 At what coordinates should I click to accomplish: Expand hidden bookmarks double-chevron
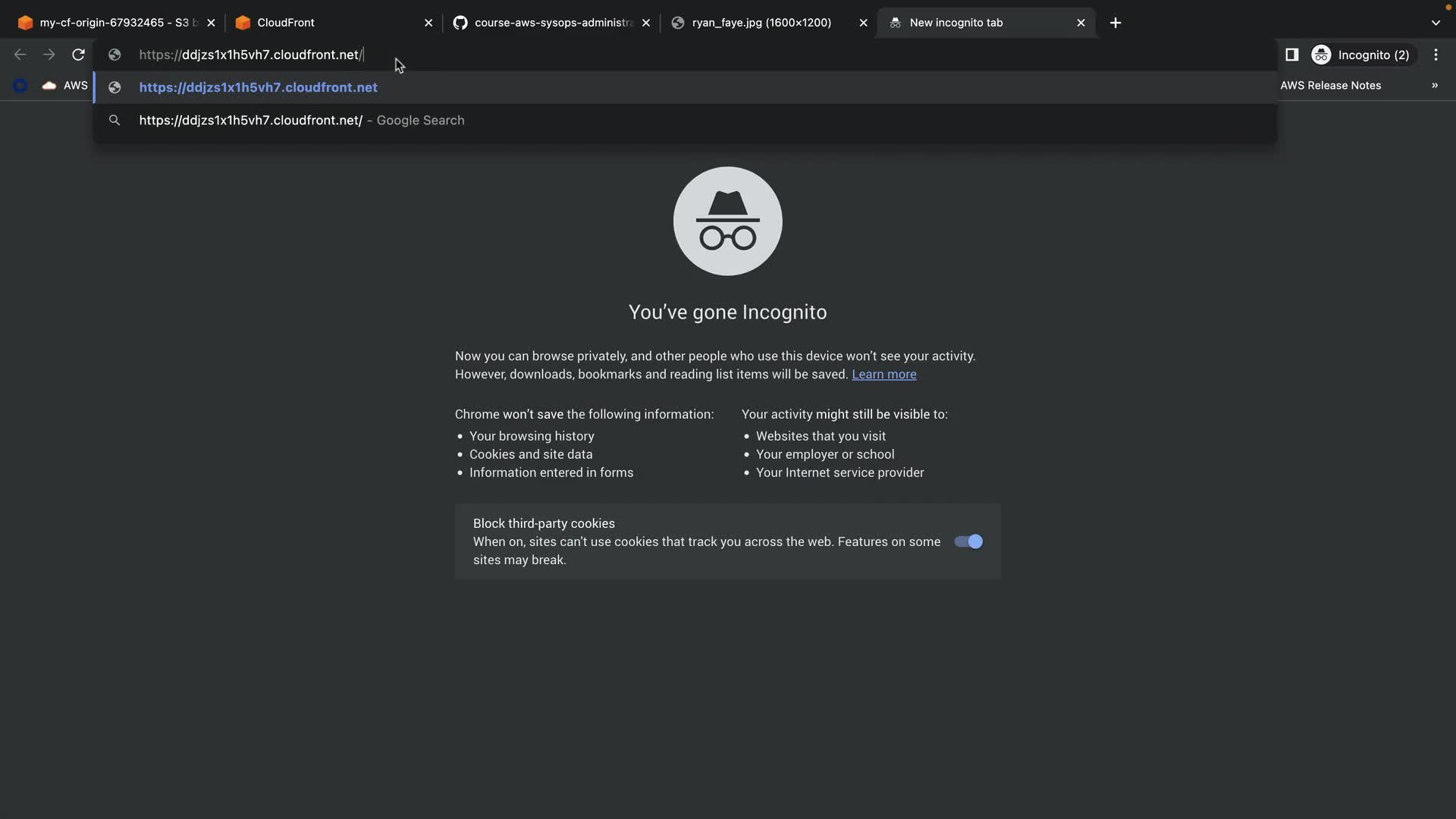tap(1434, 86)
